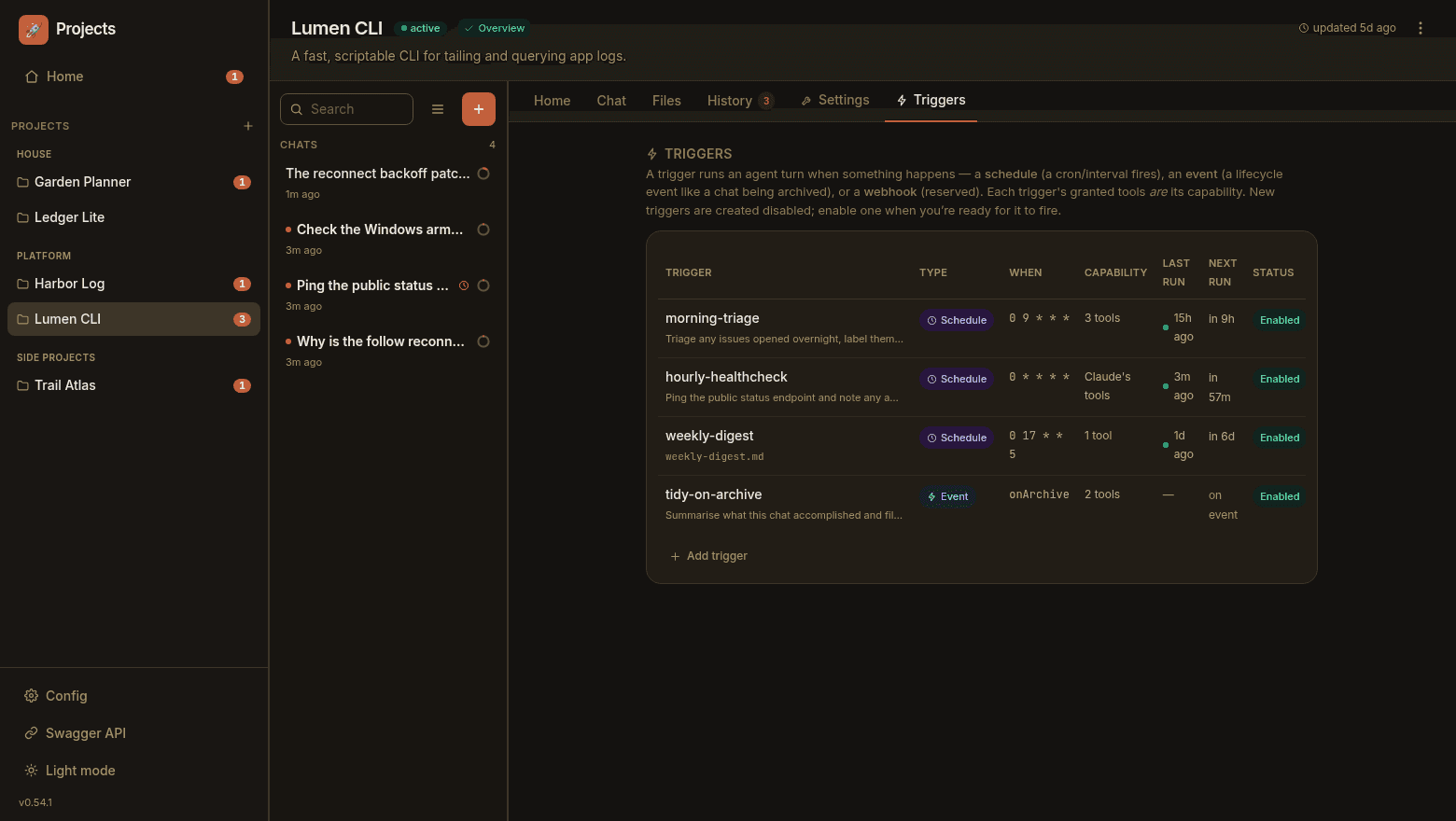Click the Config gear icon
The width and height of the screenshot is (1456, 821).
[x=31, y=696]
